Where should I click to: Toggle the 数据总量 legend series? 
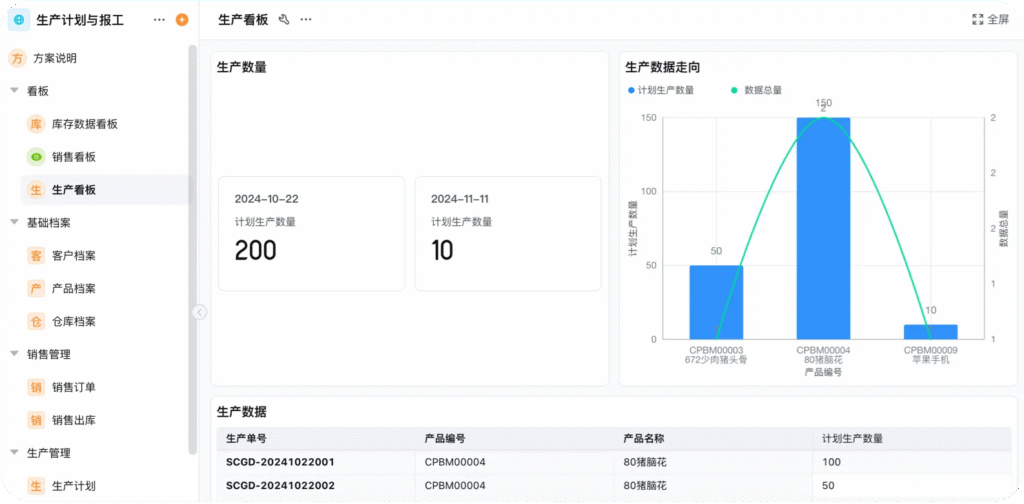pyautogui.click(x=757, y=90)
